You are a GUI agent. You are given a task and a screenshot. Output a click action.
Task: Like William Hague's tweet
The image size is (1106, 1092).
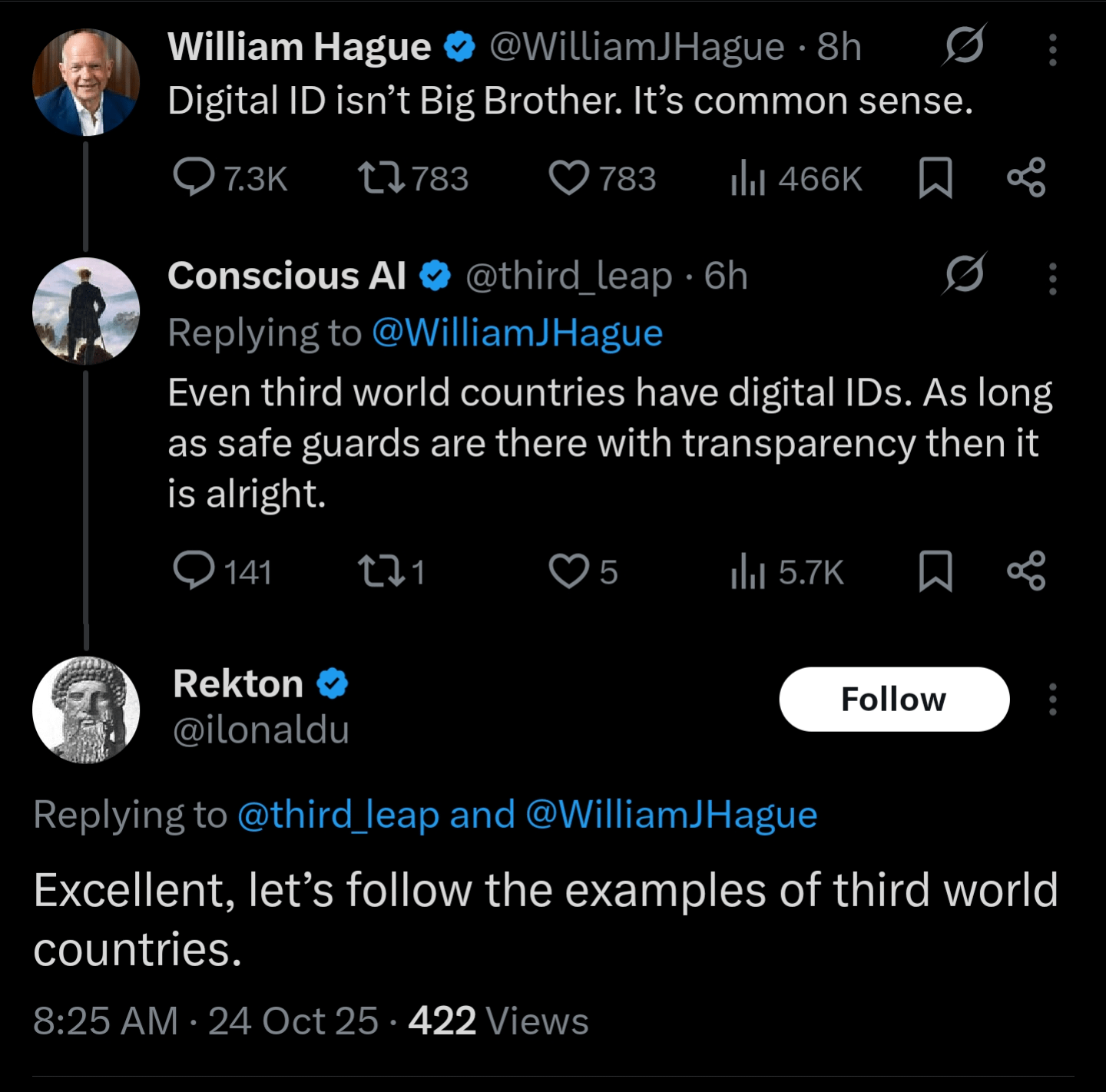(x=569, y=177)
